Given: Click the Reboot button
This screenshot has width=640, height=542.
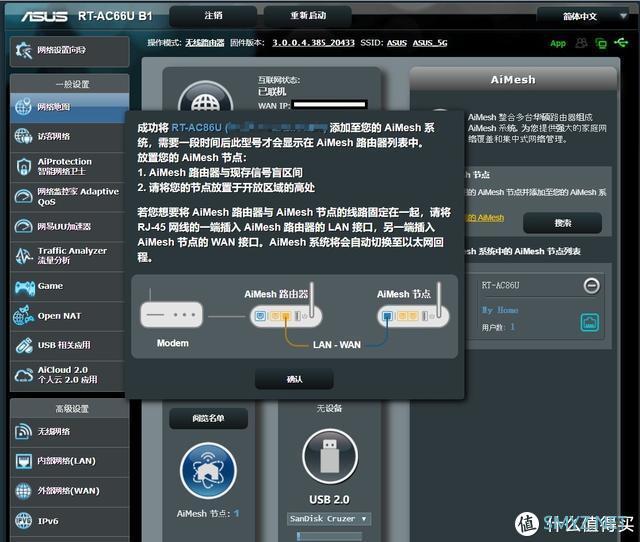Looking at the screenshot, I should point(308,16).
